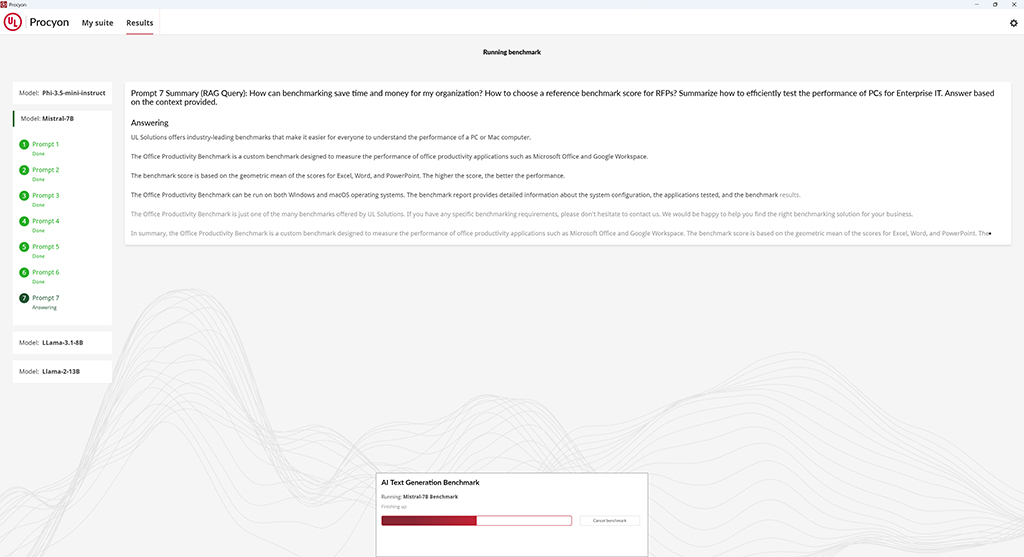Image resolution: width=1024 pixels, height=557 pixels.
Task: Click the Prompt 6 green number badge
Action: 24,272
